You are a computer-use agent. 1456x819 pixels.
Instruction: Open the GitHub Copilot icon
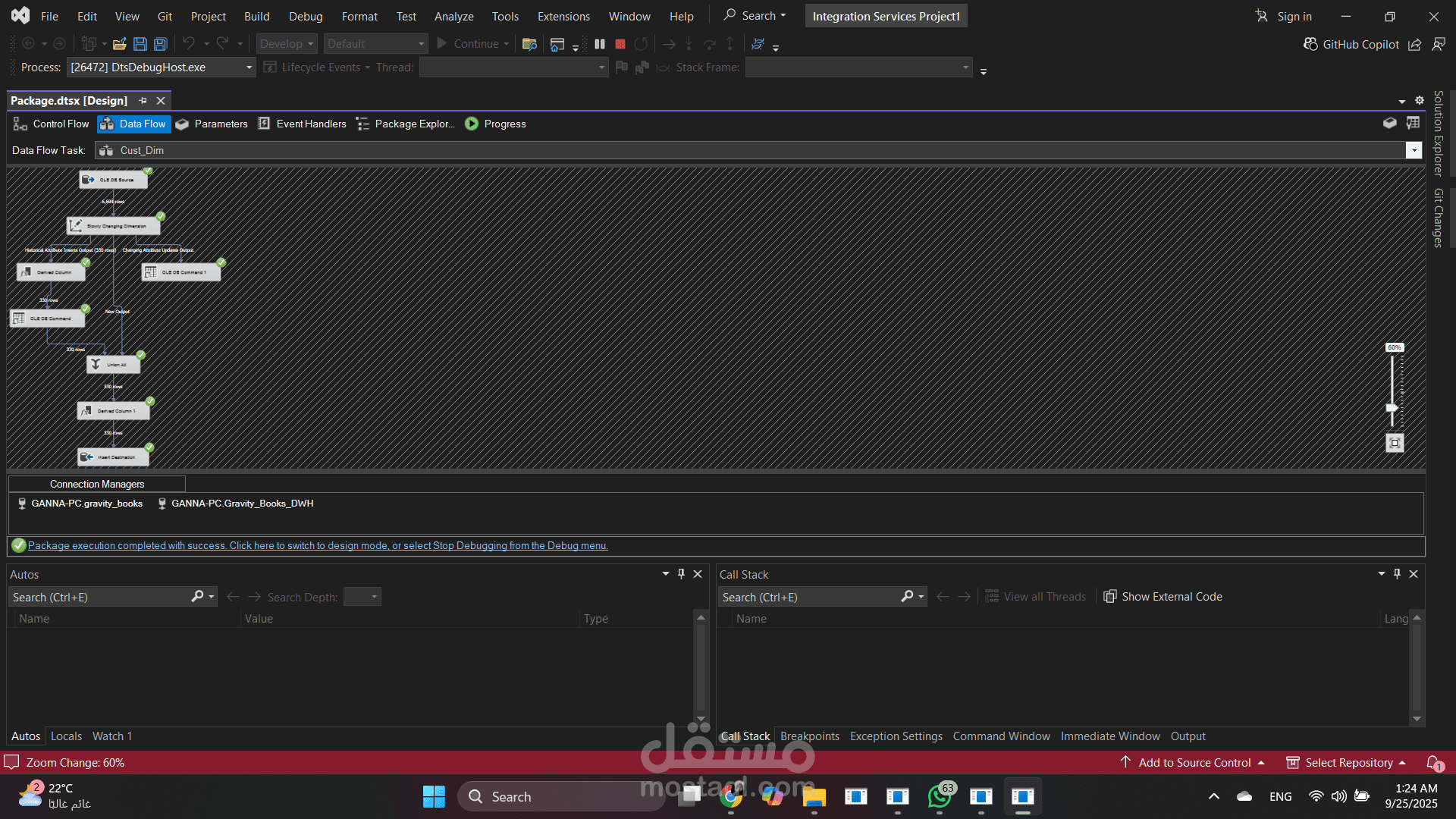coord(1310,44)
